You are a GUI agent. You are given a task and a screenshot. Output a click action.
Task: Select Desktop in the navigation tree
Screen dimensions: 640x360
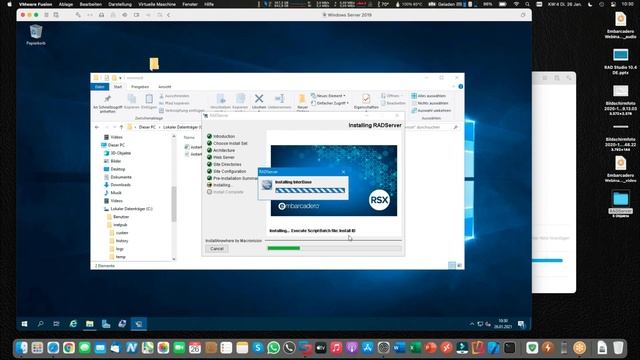pyautogui.click(x=118, y=169)
